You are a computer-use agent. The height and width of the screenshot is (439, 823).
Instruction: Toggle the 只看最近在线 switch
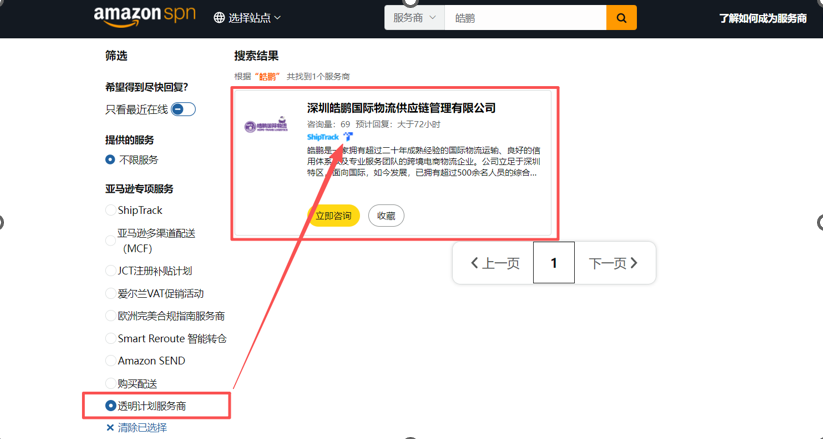183,109
